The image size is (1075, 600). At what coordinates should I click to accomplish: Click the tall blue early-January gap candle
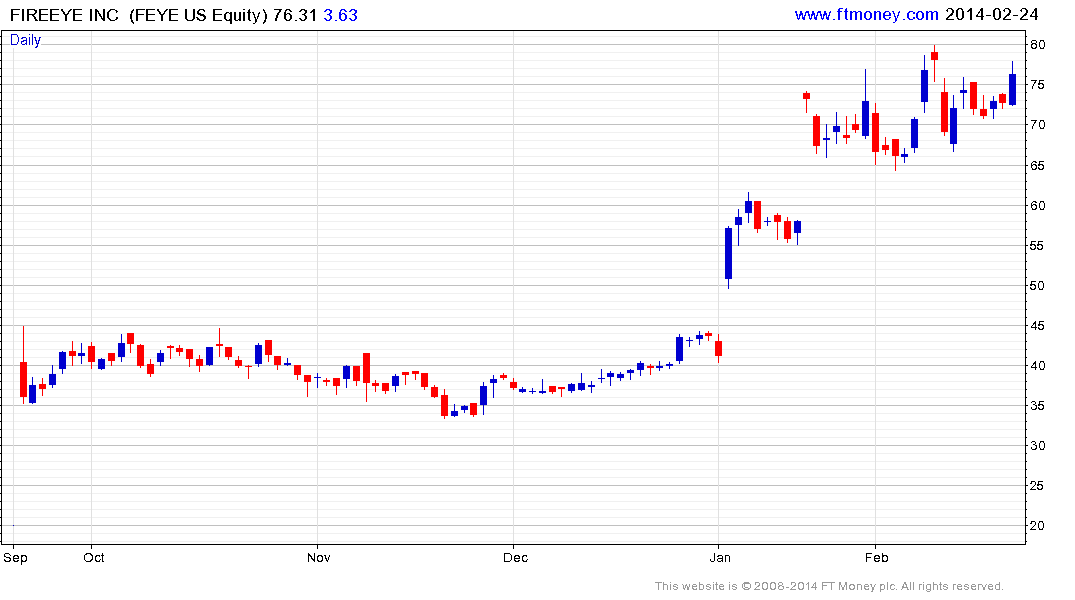point(728,254)
